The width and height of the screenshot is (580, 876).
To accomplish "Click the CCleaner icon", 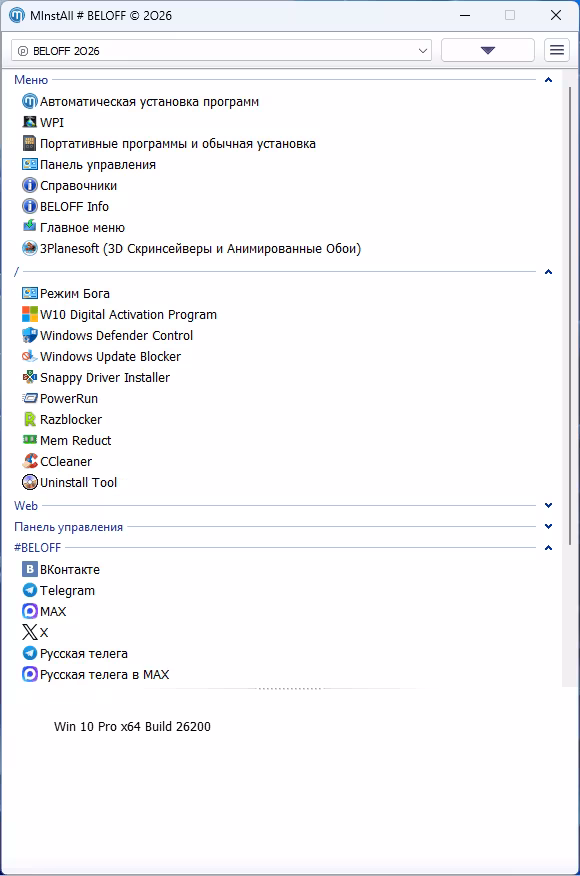I will 30,461.
